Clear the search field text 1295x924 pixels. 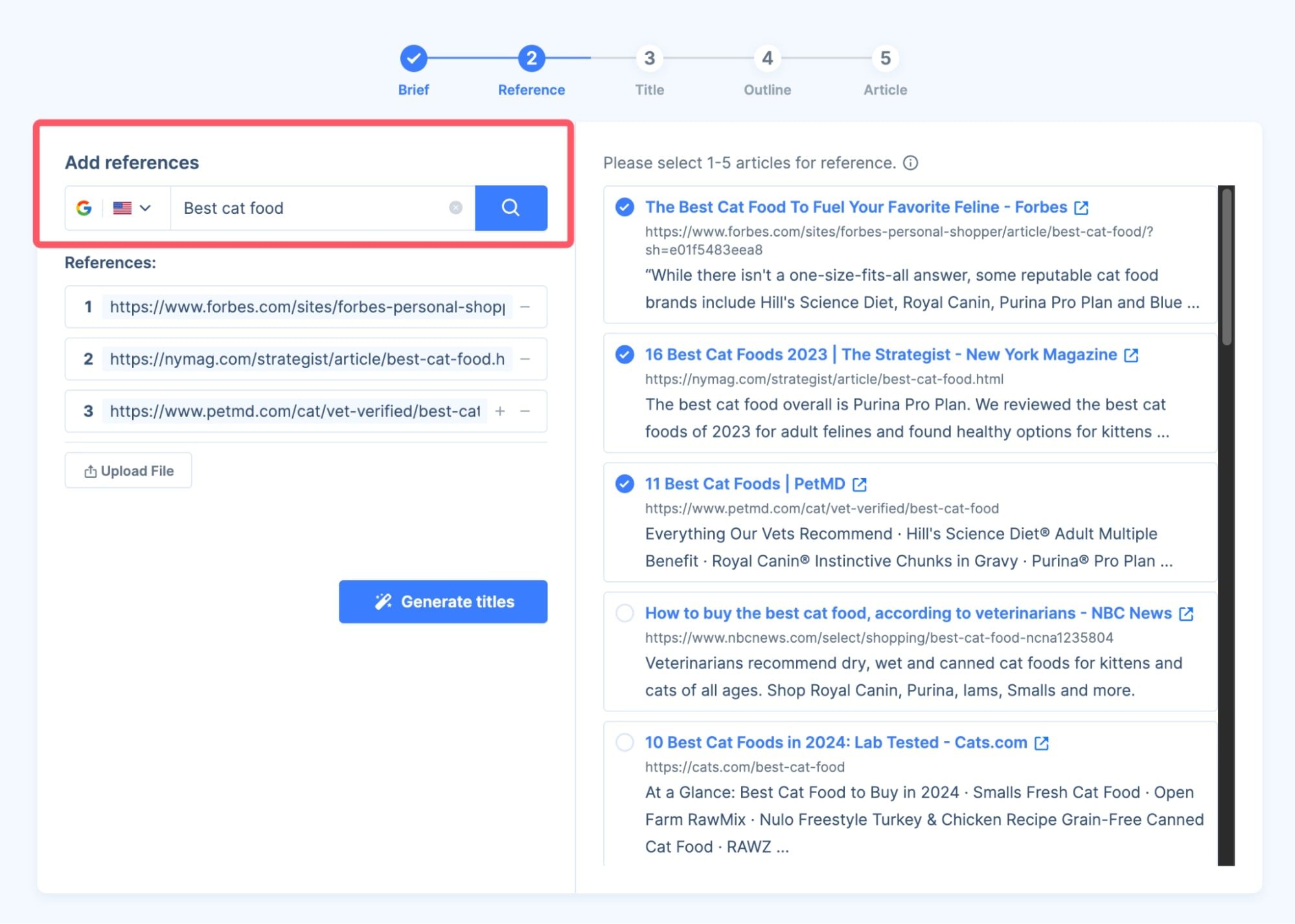click(455, 208)
